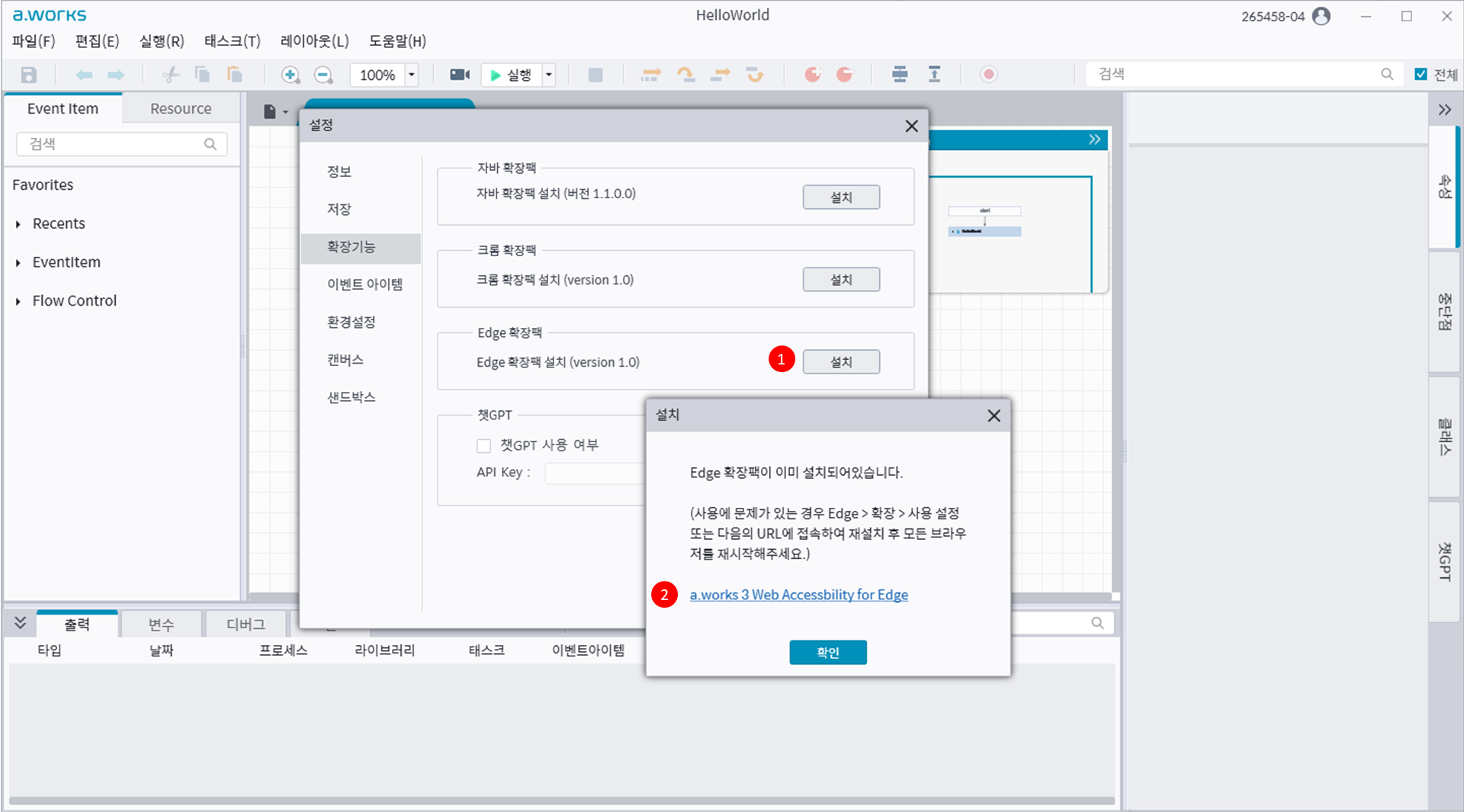Click the align center horizontal icon
The height and width of the screenshot is (812, 1464).
[x=900, y=75]
